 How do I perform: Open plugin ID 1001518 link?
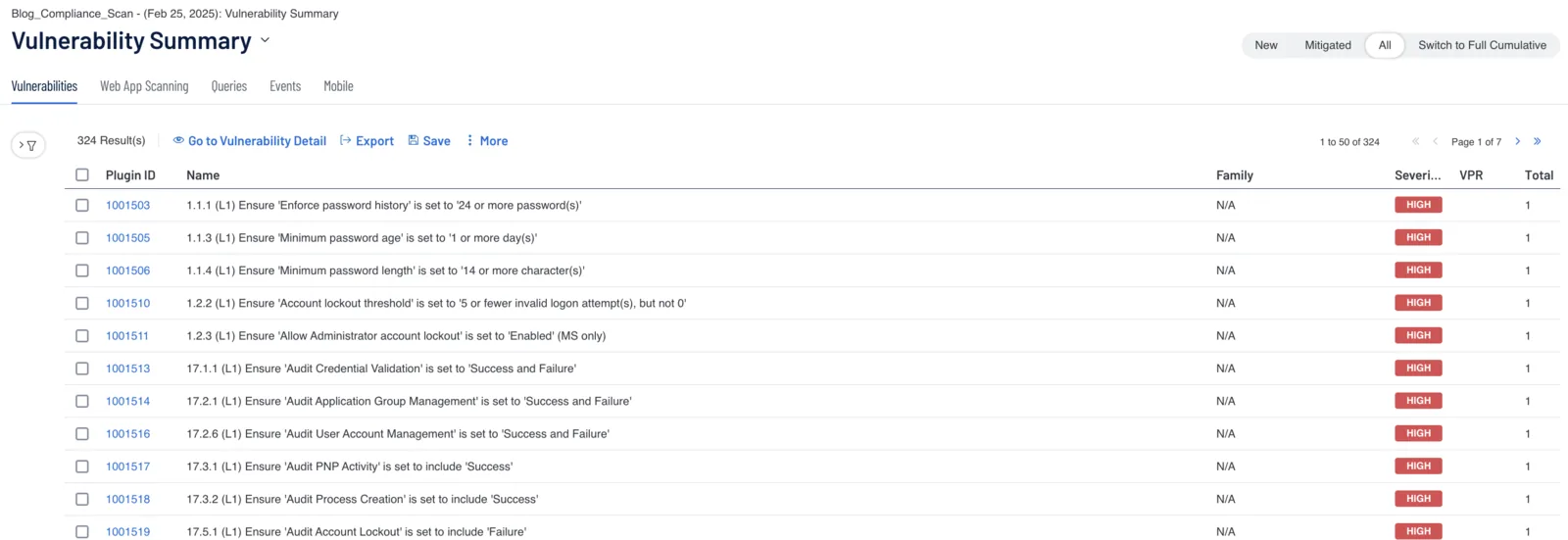127,499
